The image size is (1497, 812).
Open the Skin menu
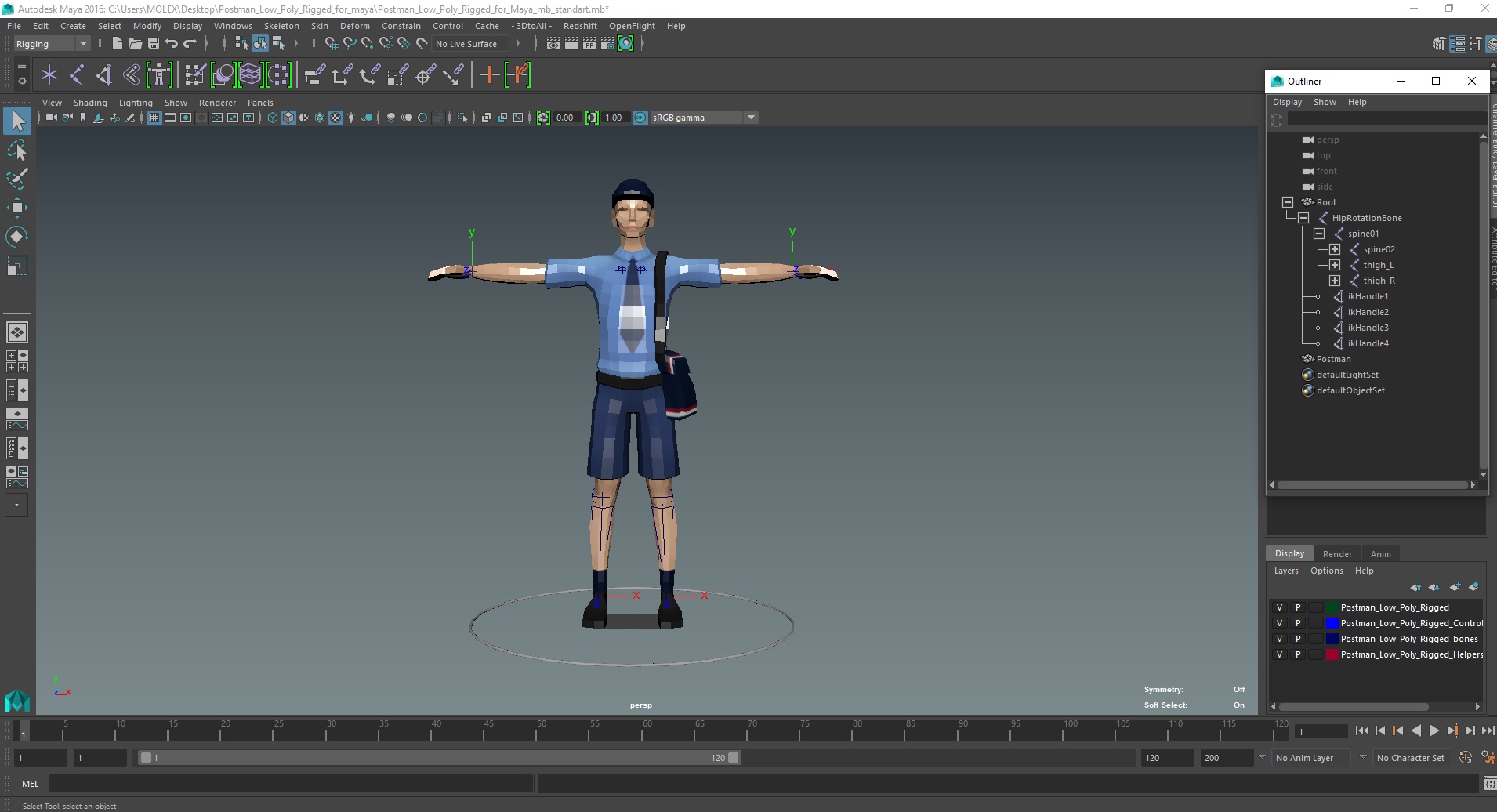pyautogui.click(x=320, y=26)
